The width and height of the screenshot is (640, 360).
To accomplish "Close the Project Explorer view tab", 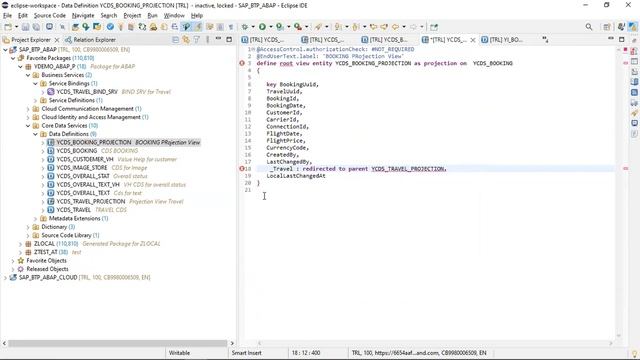I will coord(57,40).
